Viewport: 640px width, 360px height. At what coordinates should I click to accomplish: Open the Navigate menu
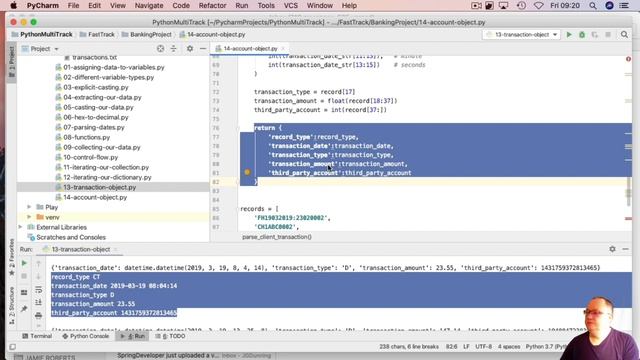149,6
